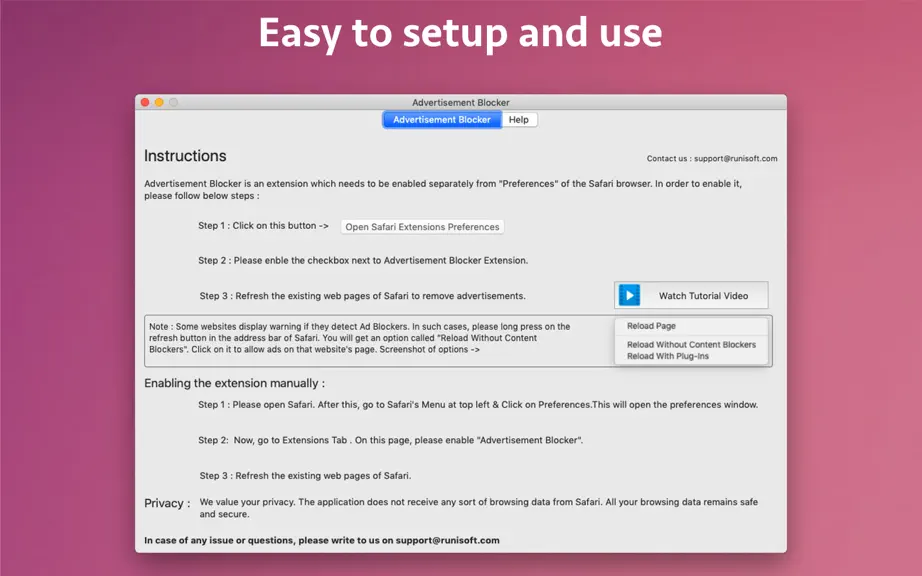922x576 pixels.
Task: Click the Privacy label
Action: [167, 503]
